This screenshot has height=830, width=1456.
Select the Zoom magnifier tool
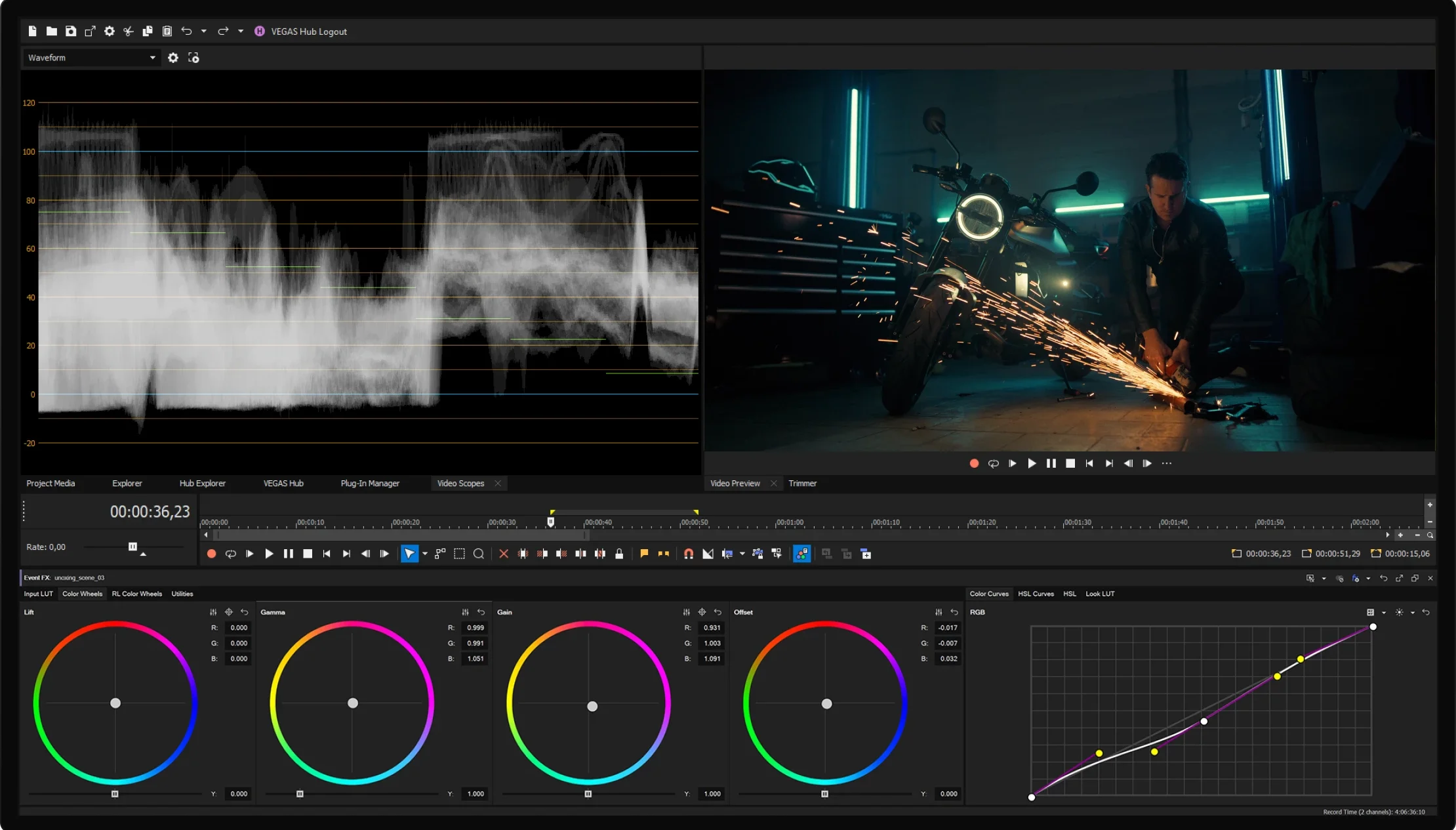479,554
